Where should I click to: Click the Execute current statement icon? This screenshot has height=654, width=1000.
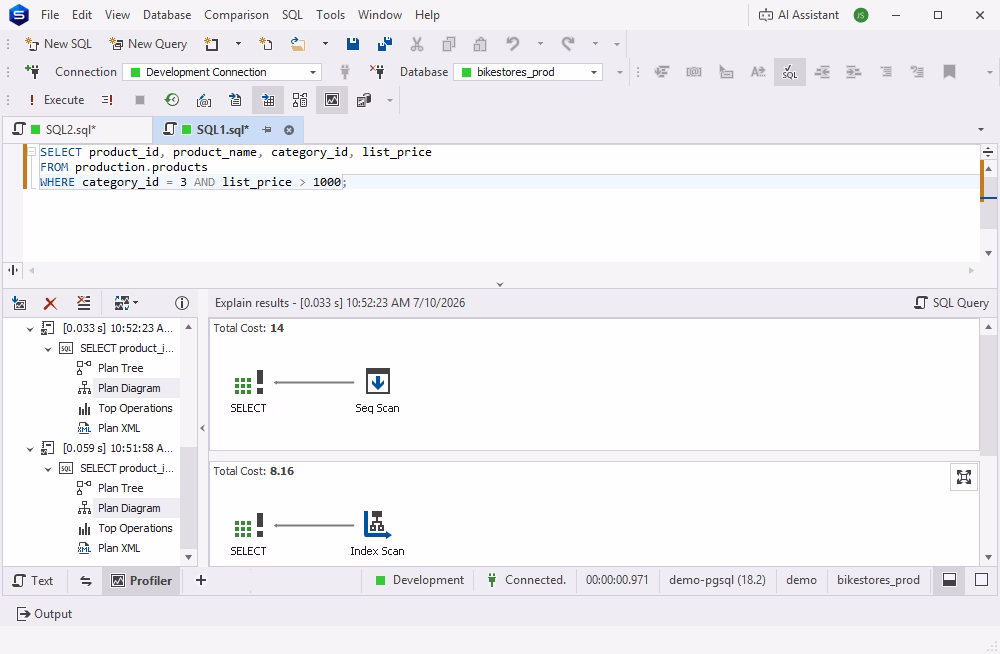pos(107,100)
